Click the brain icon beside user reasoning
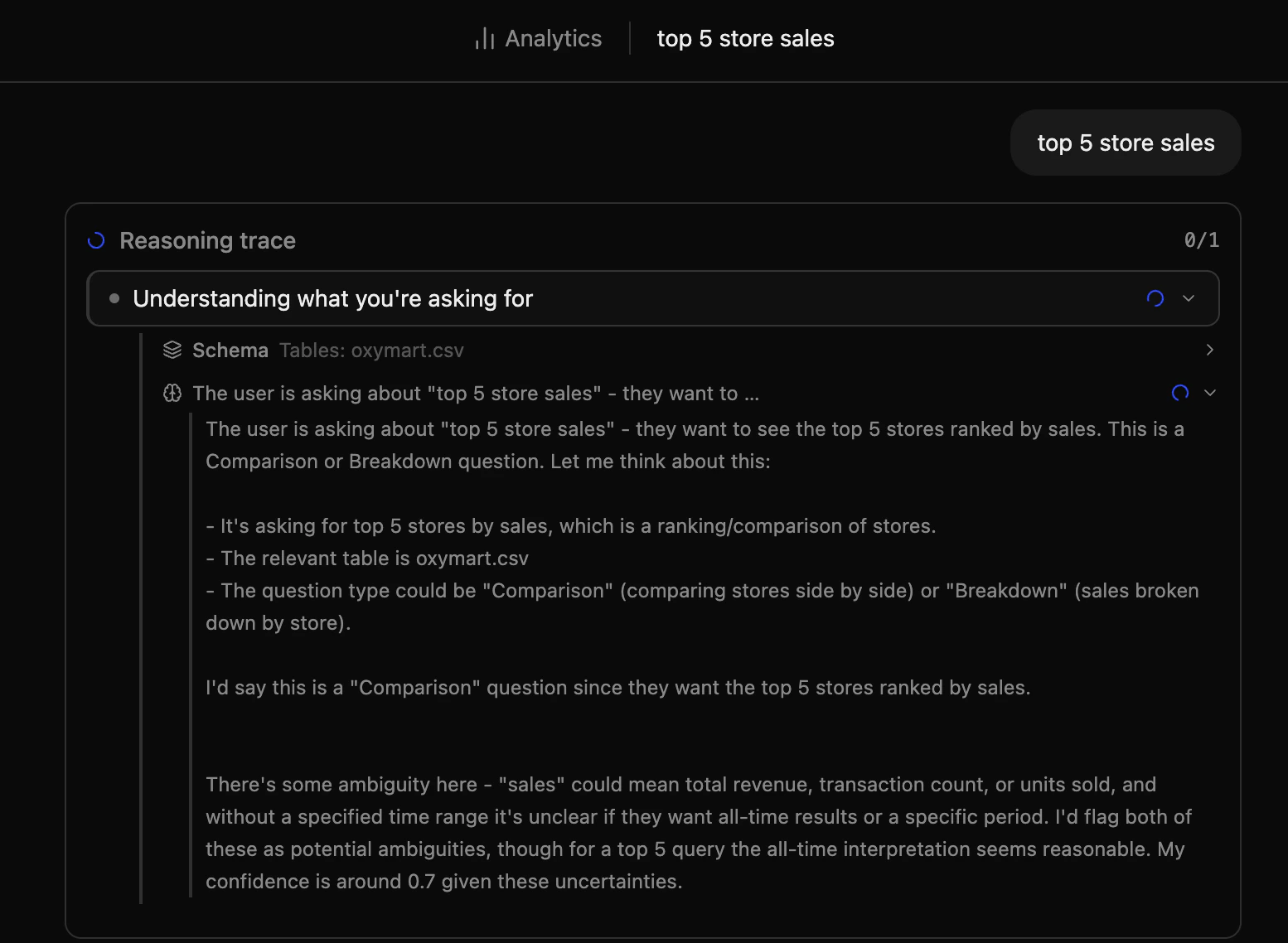1288x943 pixels. click(x=172, y=393)
